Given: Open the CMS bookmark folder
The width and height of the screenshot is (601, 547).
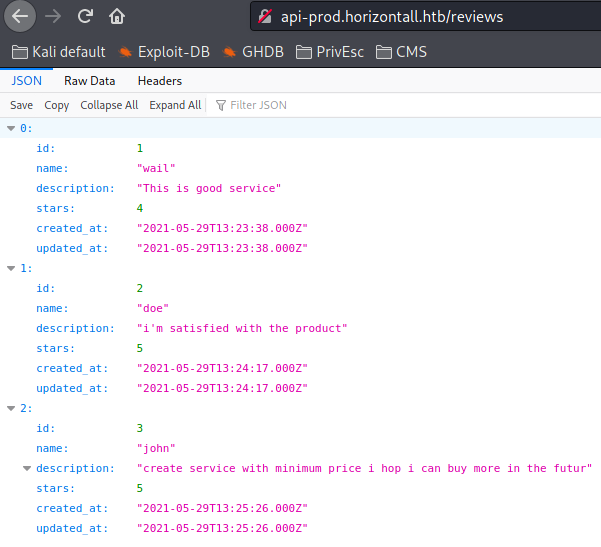Looking at the screenshot, I should pos(401,52).
